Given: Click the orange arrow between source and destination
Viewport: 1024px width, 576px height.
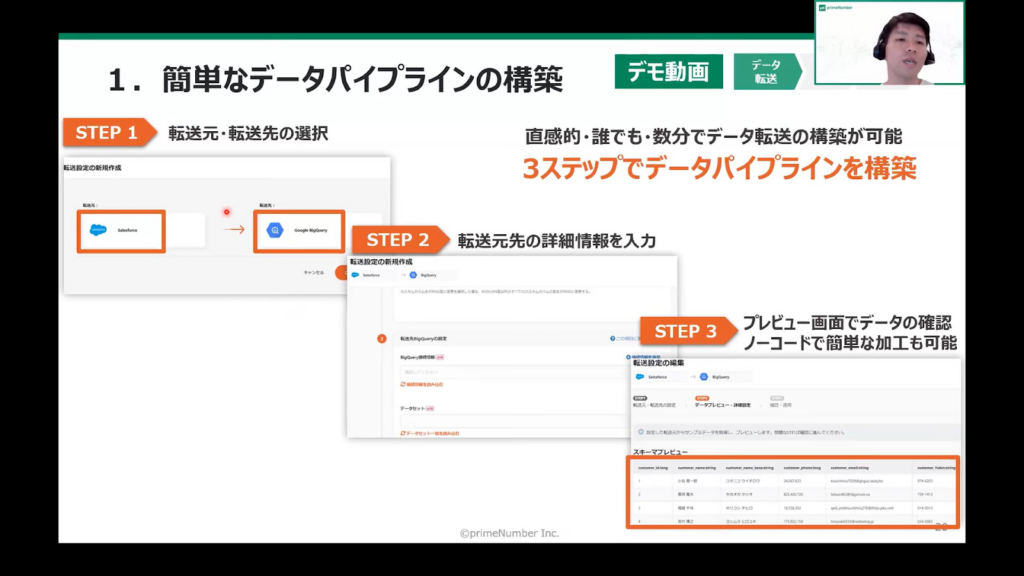Looking at the screenshot, I should (x=232, y=230).
